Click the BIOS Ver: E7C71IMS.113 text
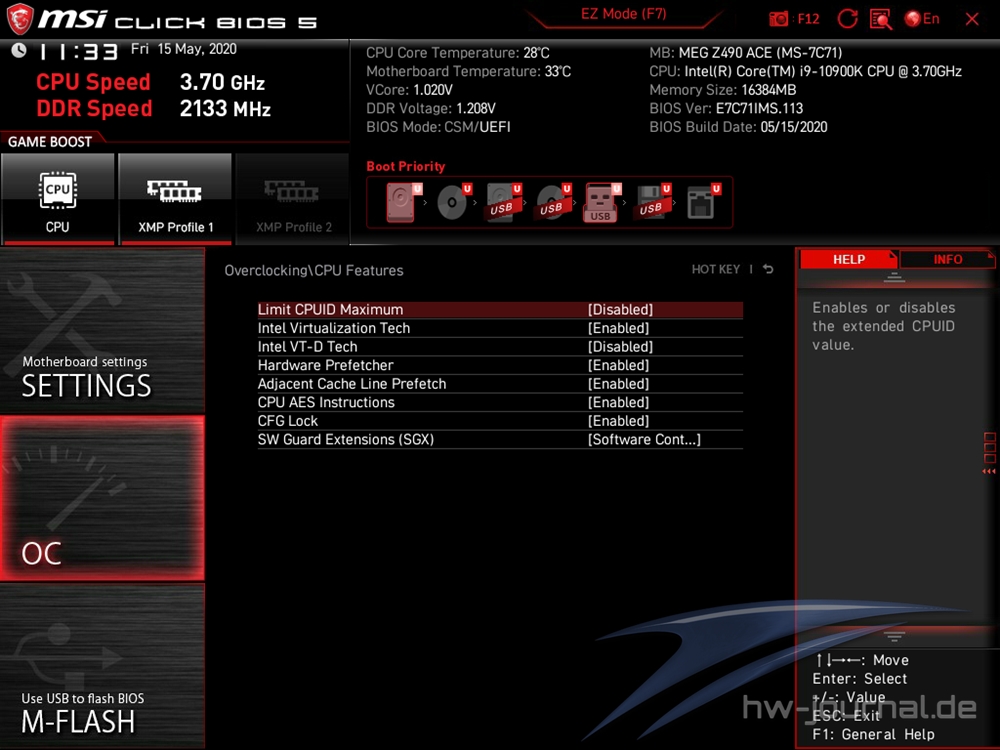Viewport: 1000px width, 750px height. pyautogui.click(x=726, y=108)
